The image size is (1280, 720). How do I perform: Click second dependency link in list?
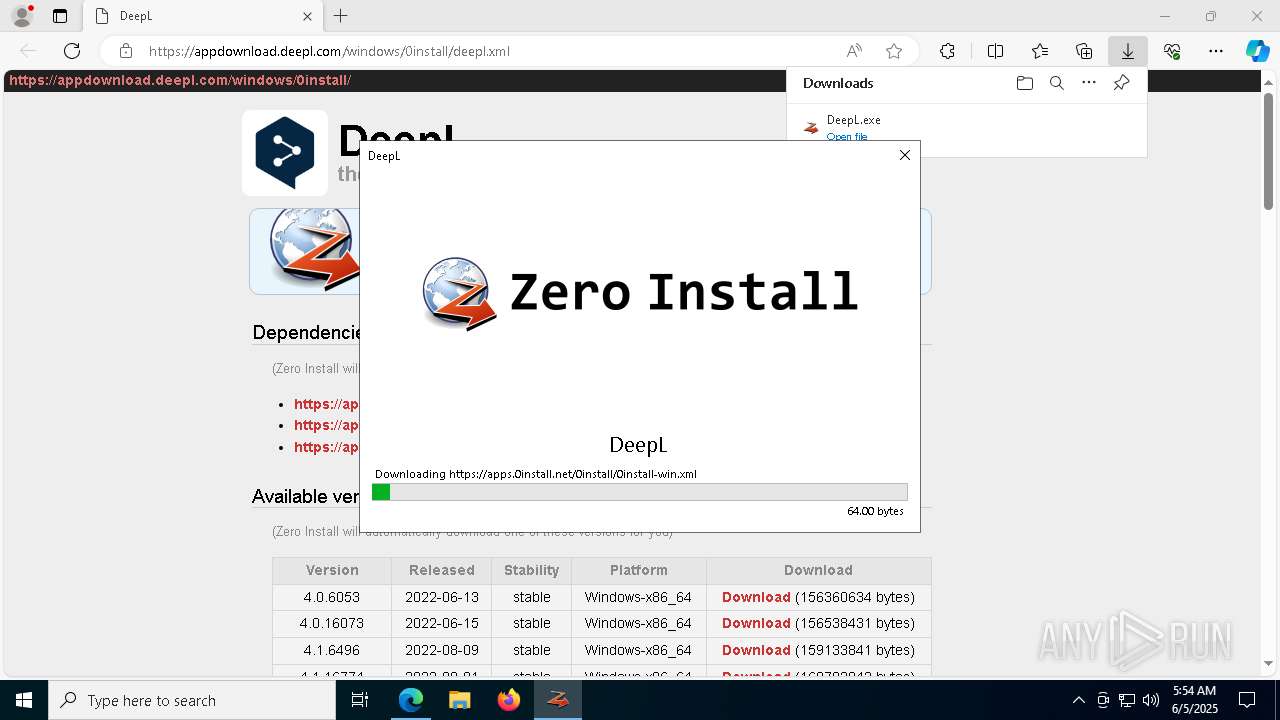tap(326, 425)
